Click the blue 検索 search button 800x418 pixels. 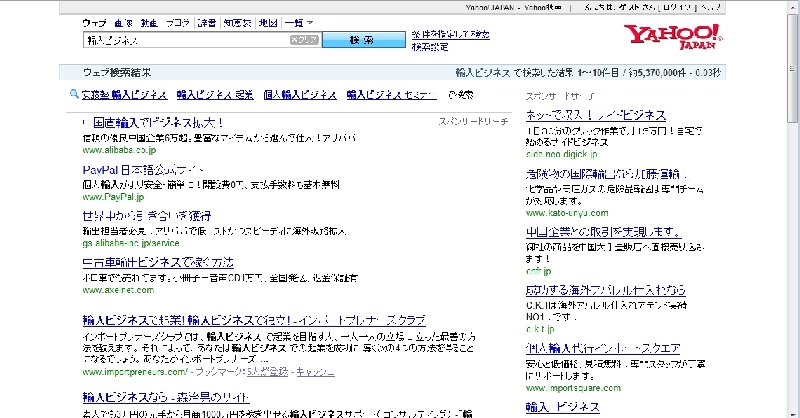tap(364, 40)
